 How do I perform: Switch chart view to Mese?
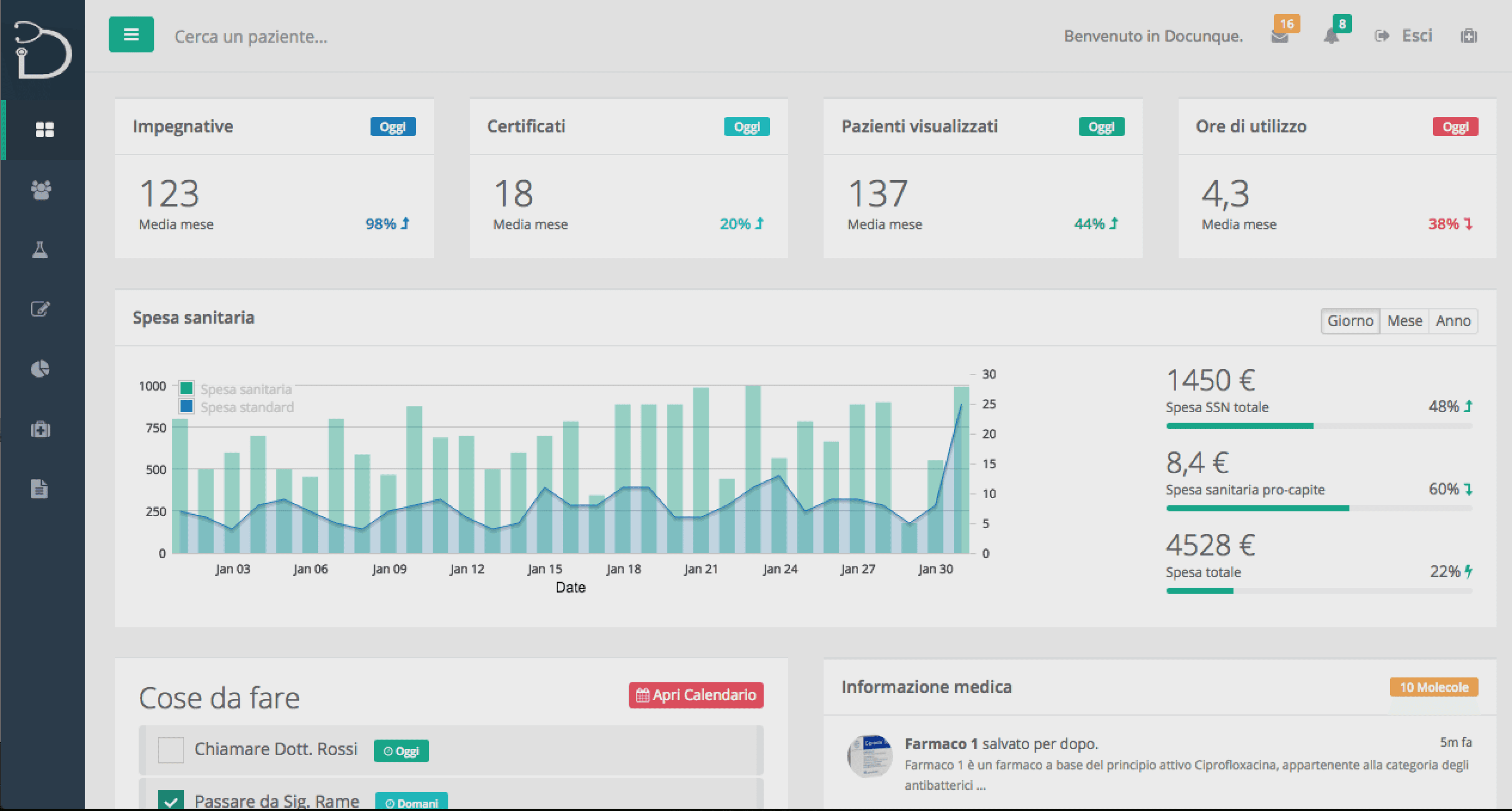1404,321
